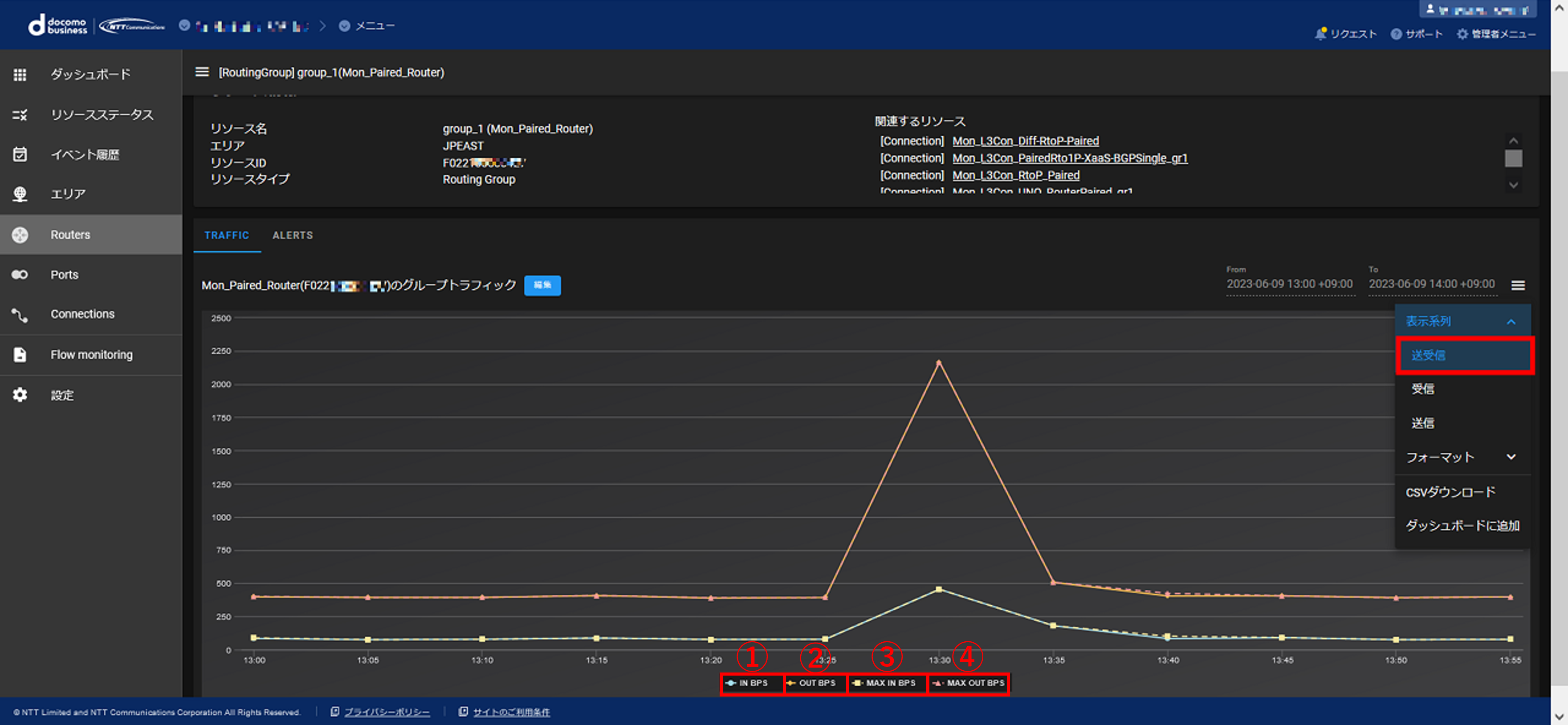
Task: Open the Flow monitoring document icon
Action: [x=20, y=354]
